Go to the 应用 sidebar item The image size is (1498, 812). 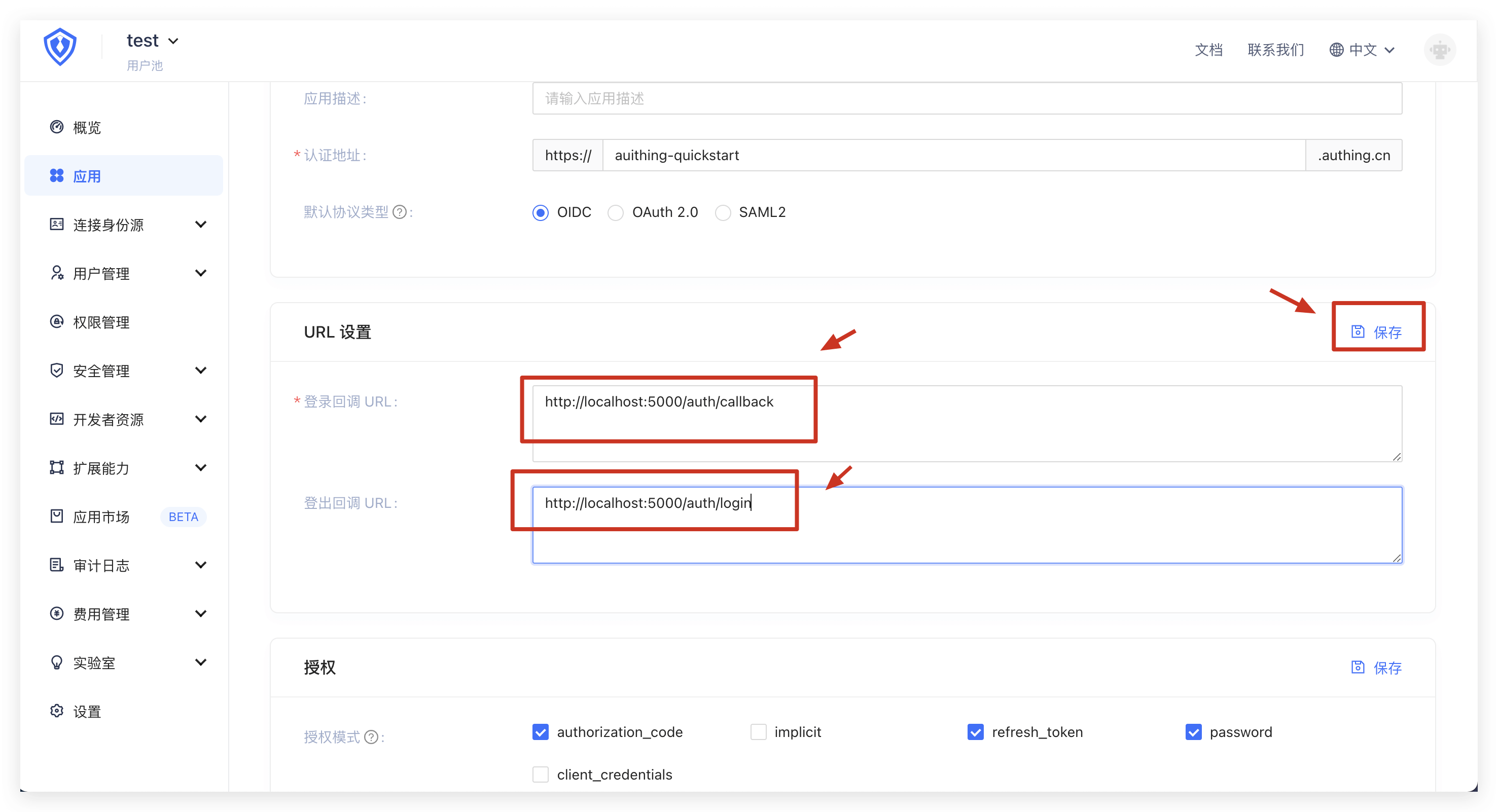[87, 176]
